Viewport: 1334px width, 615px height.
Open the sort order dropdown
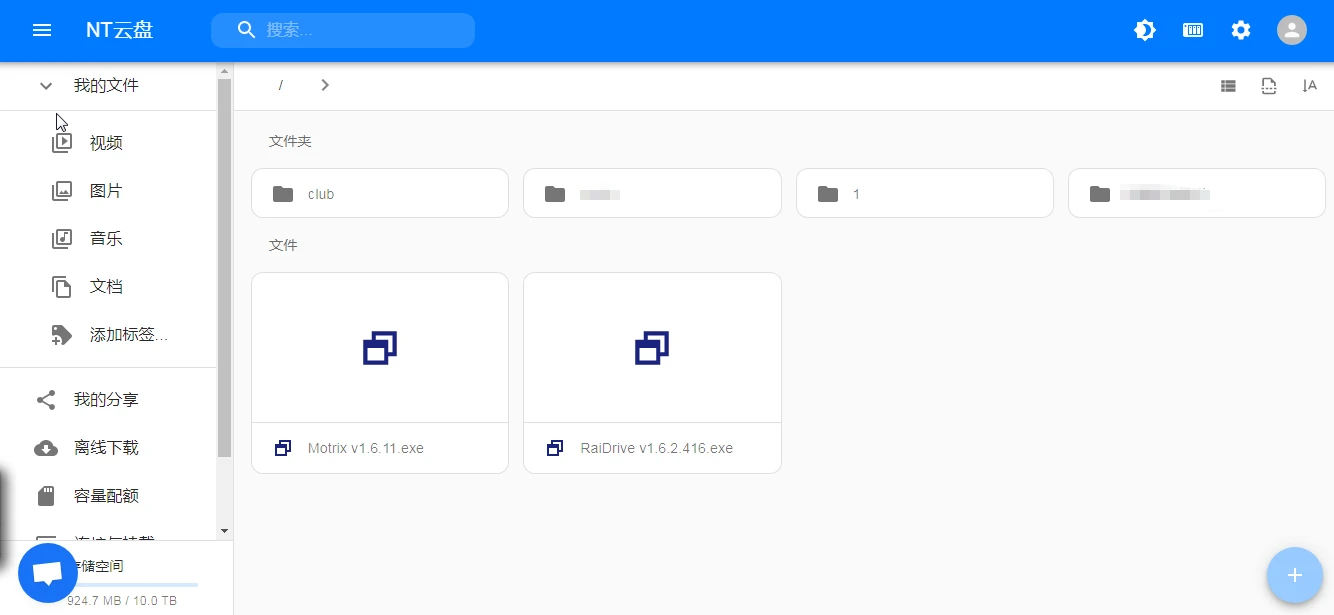pos(1310,86)
